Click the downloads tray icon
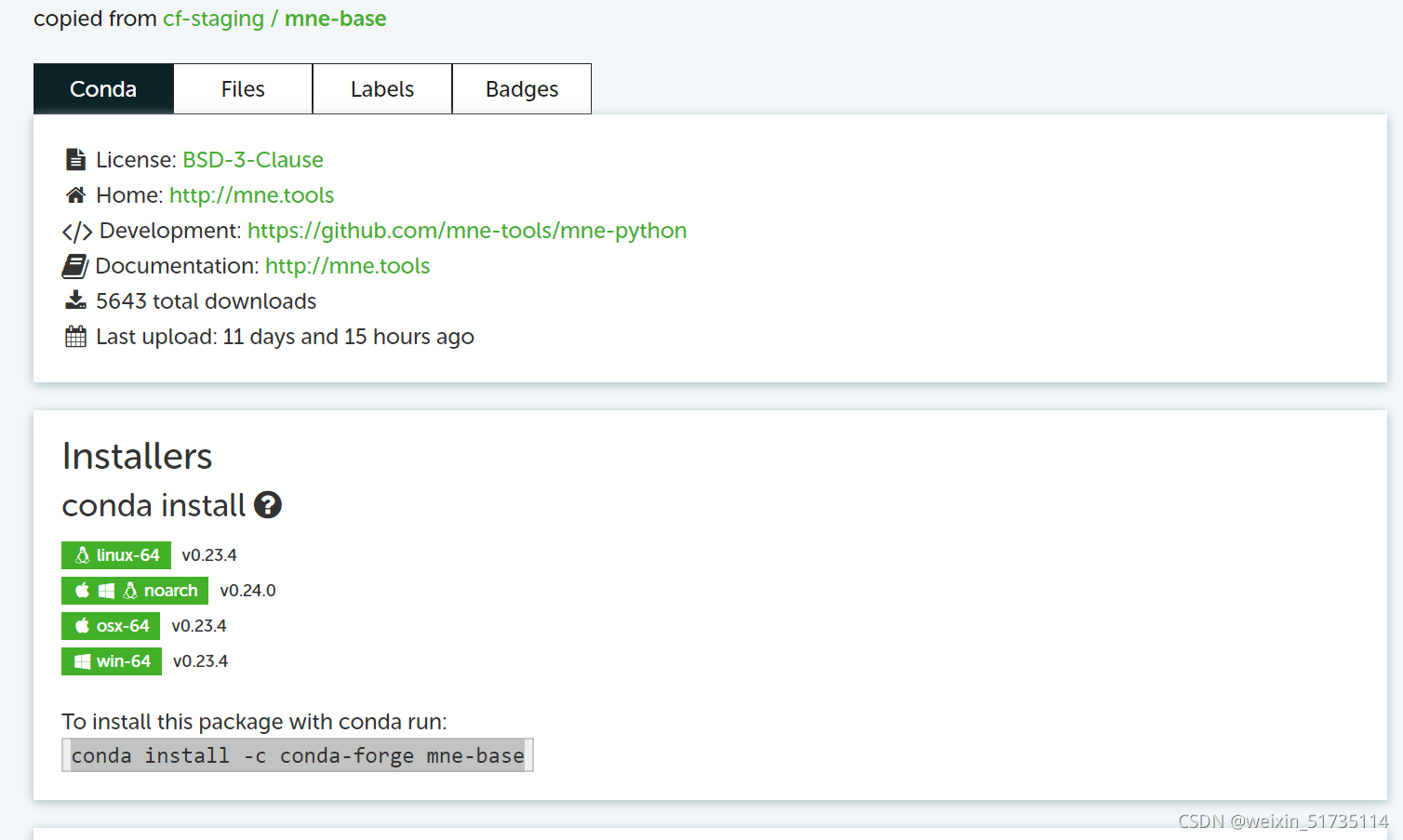The width and height of the screenshot is (1403, 840). [76, 300]
